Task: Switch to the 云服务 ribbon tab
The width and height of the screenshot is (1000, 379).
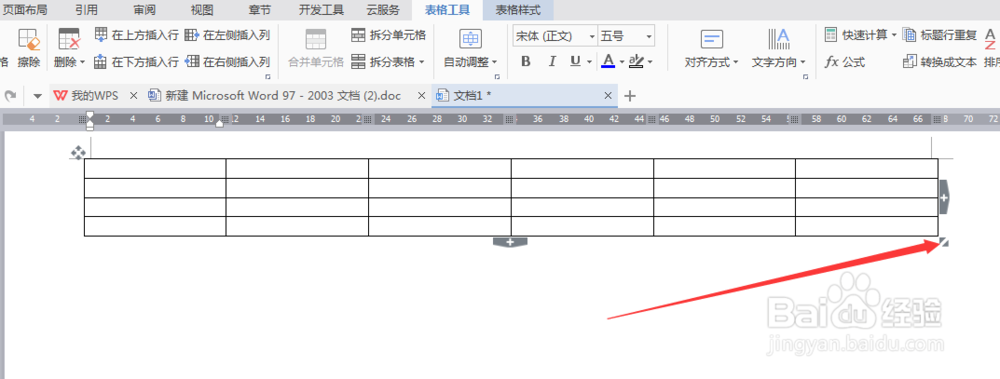Action: 383,10
